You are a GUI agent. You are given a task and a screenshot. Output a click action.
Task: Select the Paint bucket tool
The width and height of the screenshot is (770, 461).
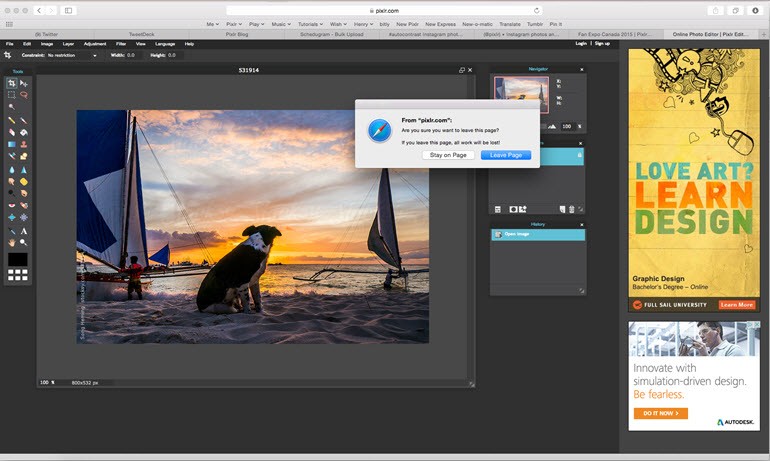tap(23, 132)
